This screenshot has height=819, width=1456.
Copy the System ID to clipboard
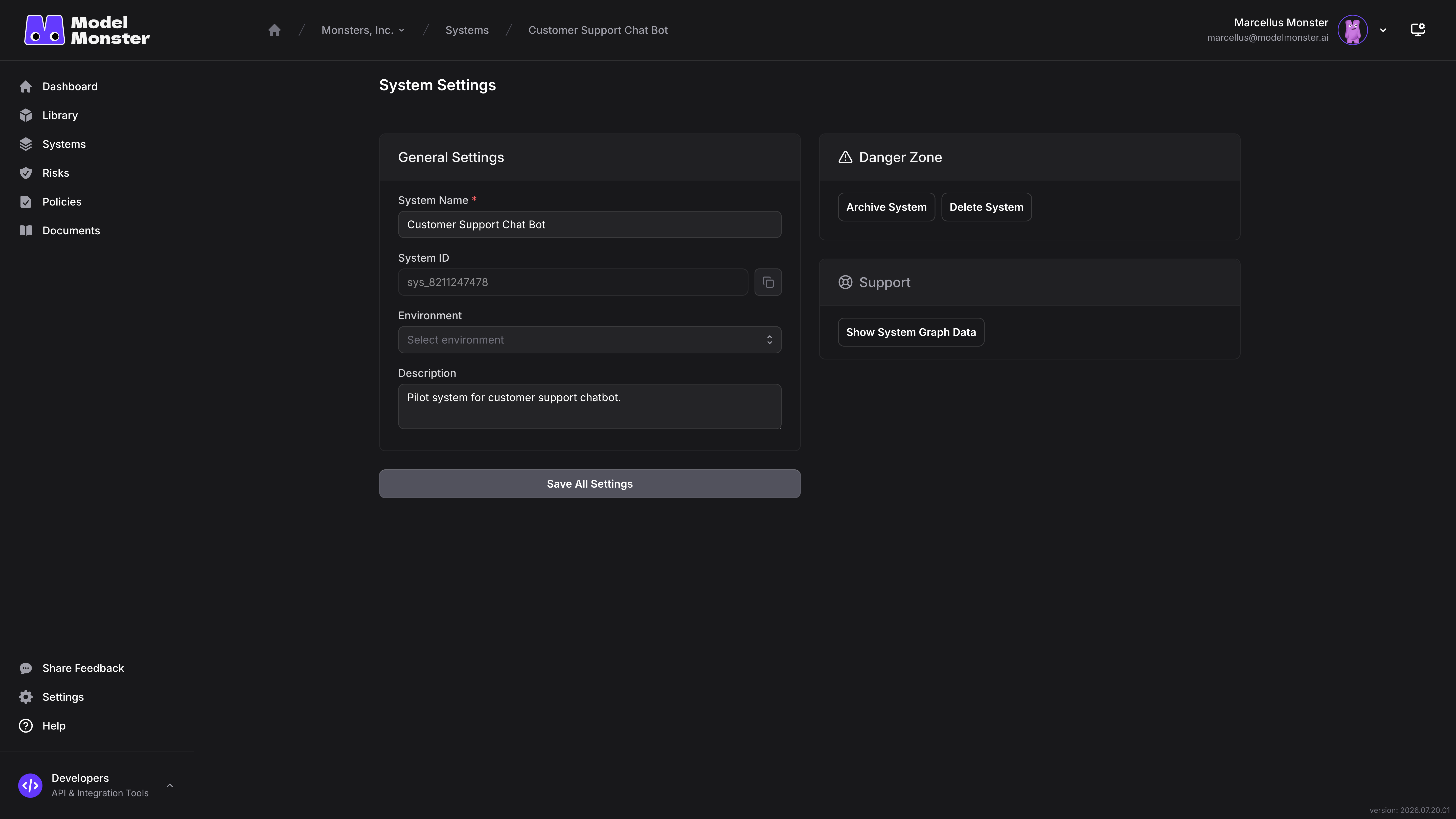pyautogui.click(x=768, y=282)
